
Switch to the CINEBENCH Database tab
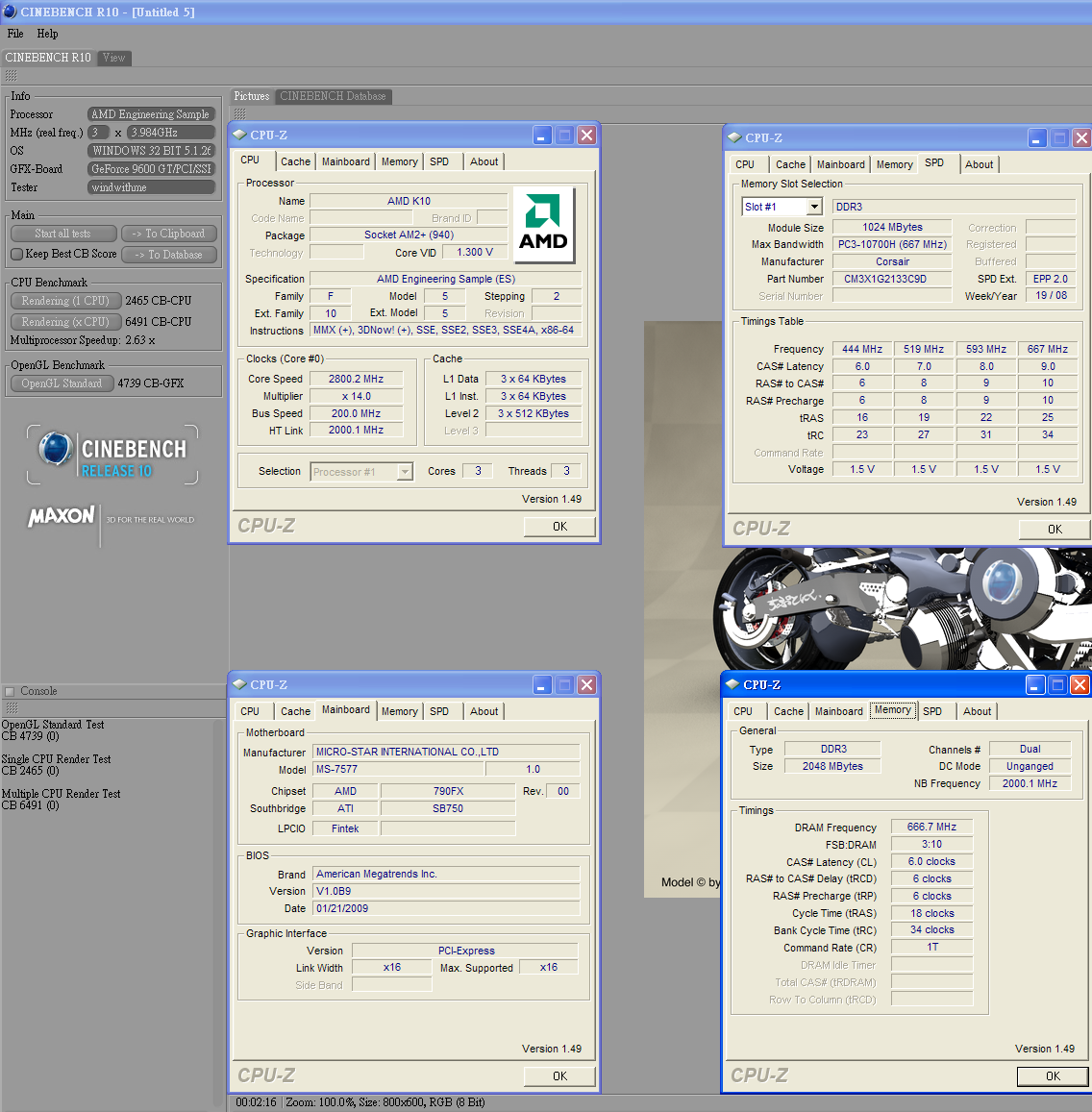tap(333, 96)
